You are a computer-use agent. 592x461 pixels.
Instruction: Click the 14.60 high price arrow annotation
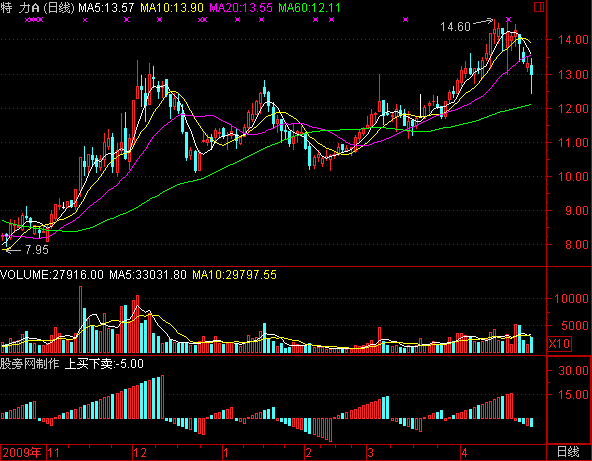point(467,26)
